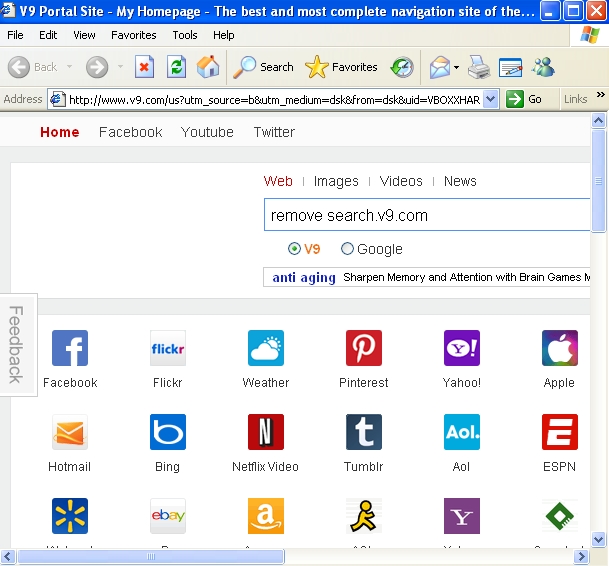Expand the address bar URL dropdown
The image size is (609, 566).
tap(490, 99)
